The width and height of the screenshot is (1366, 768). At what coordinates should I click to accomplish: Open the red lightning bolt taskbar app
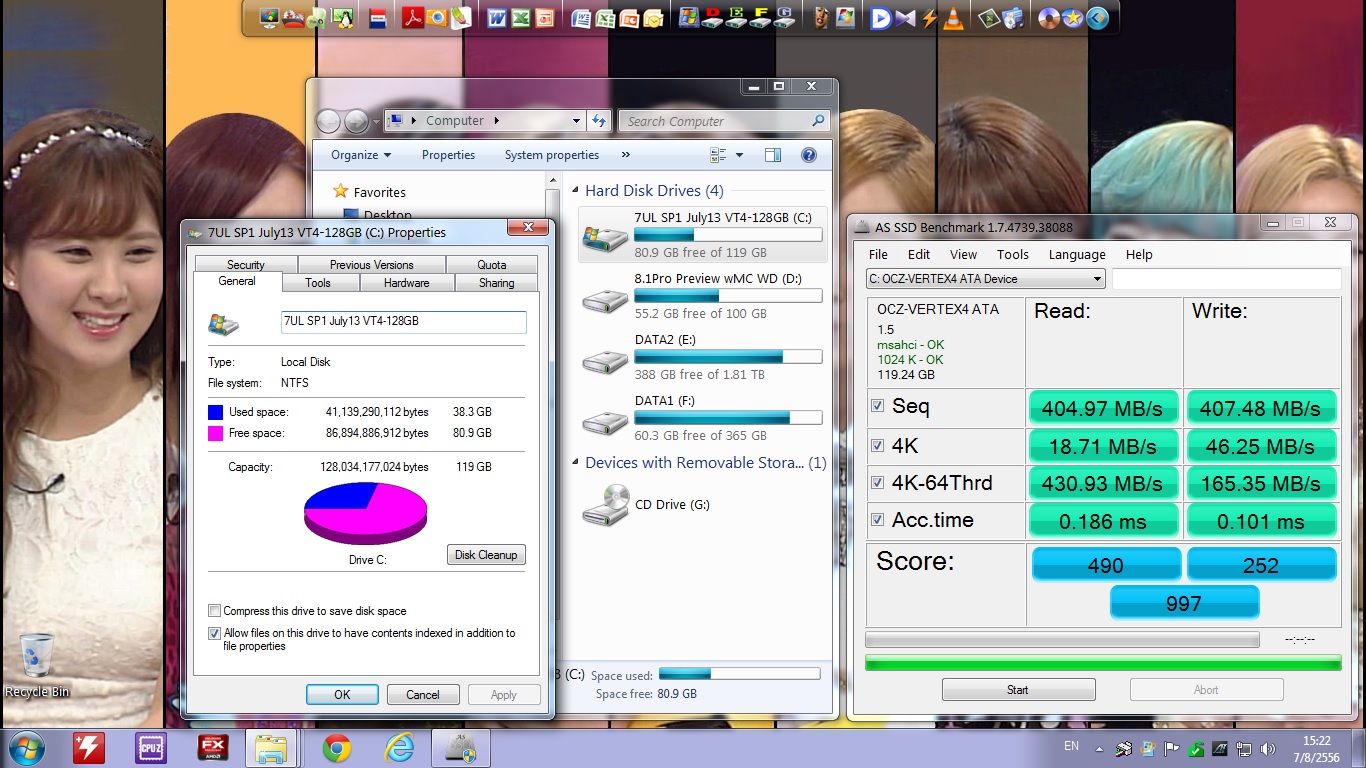[x=89, y=748]
